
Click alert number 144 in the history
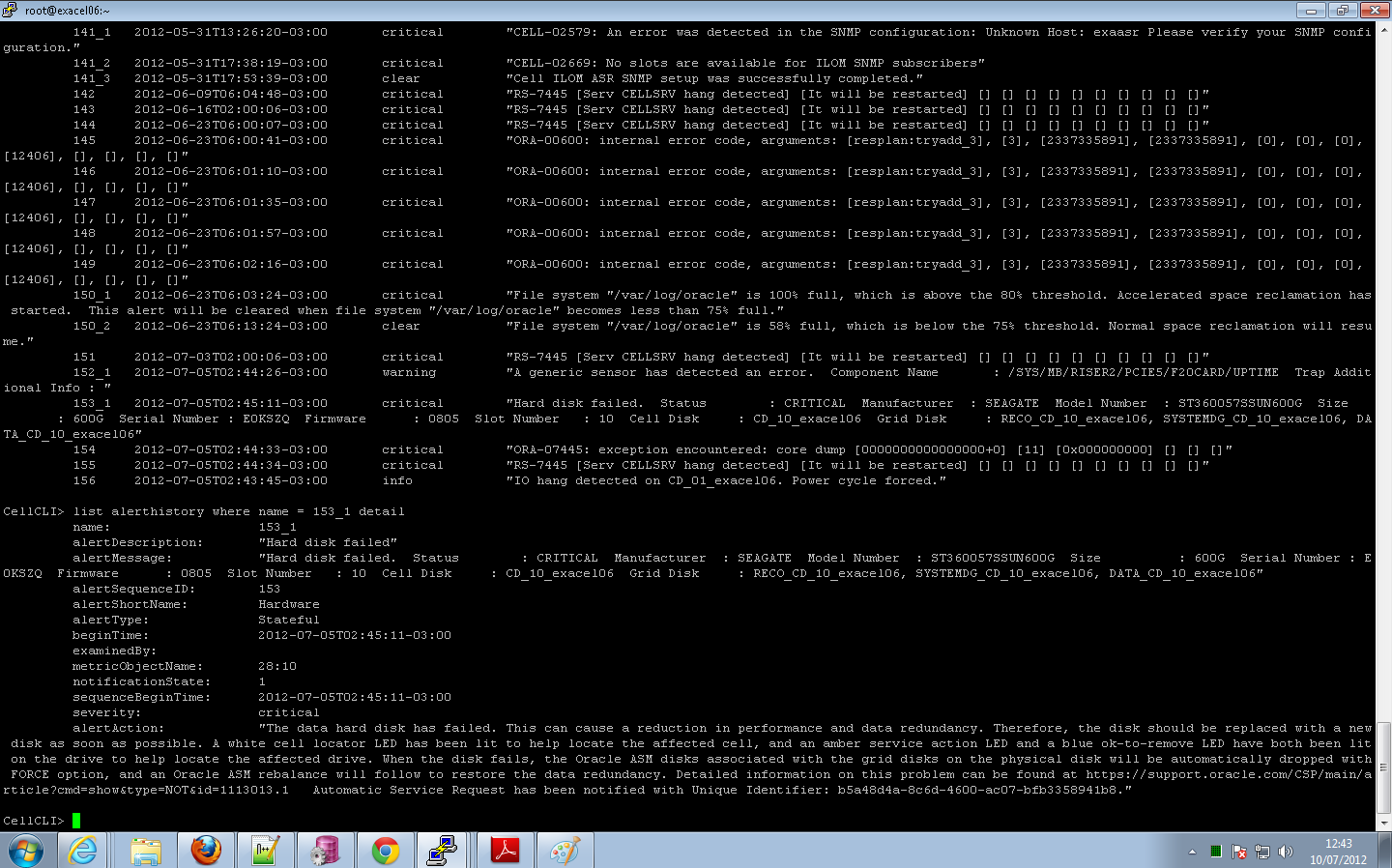pos(84,125)
